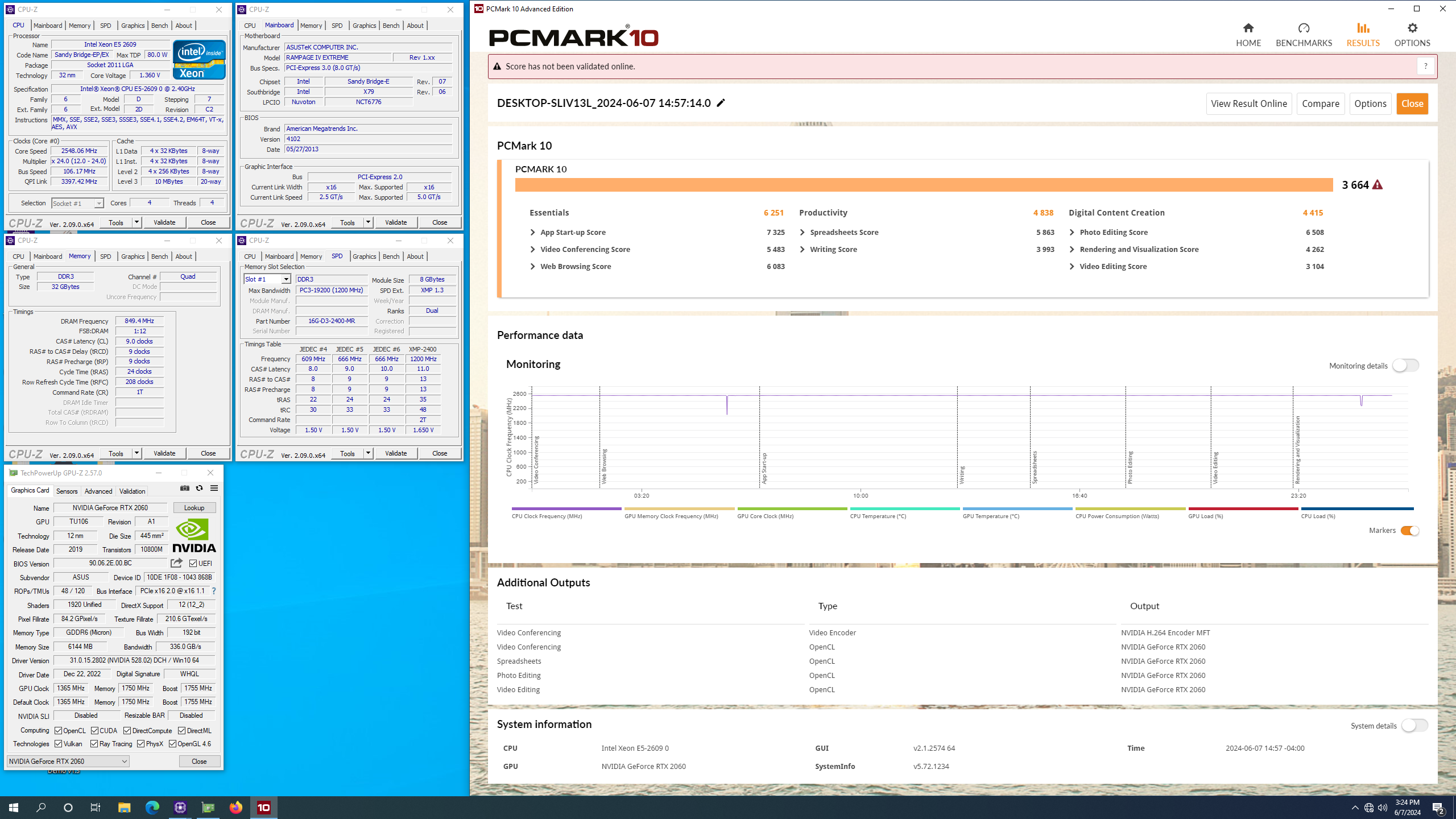This screenshot has width=1456, height=819.
Task: Open the Advanced tab in GPU-Z
Action: pos(98,491)
